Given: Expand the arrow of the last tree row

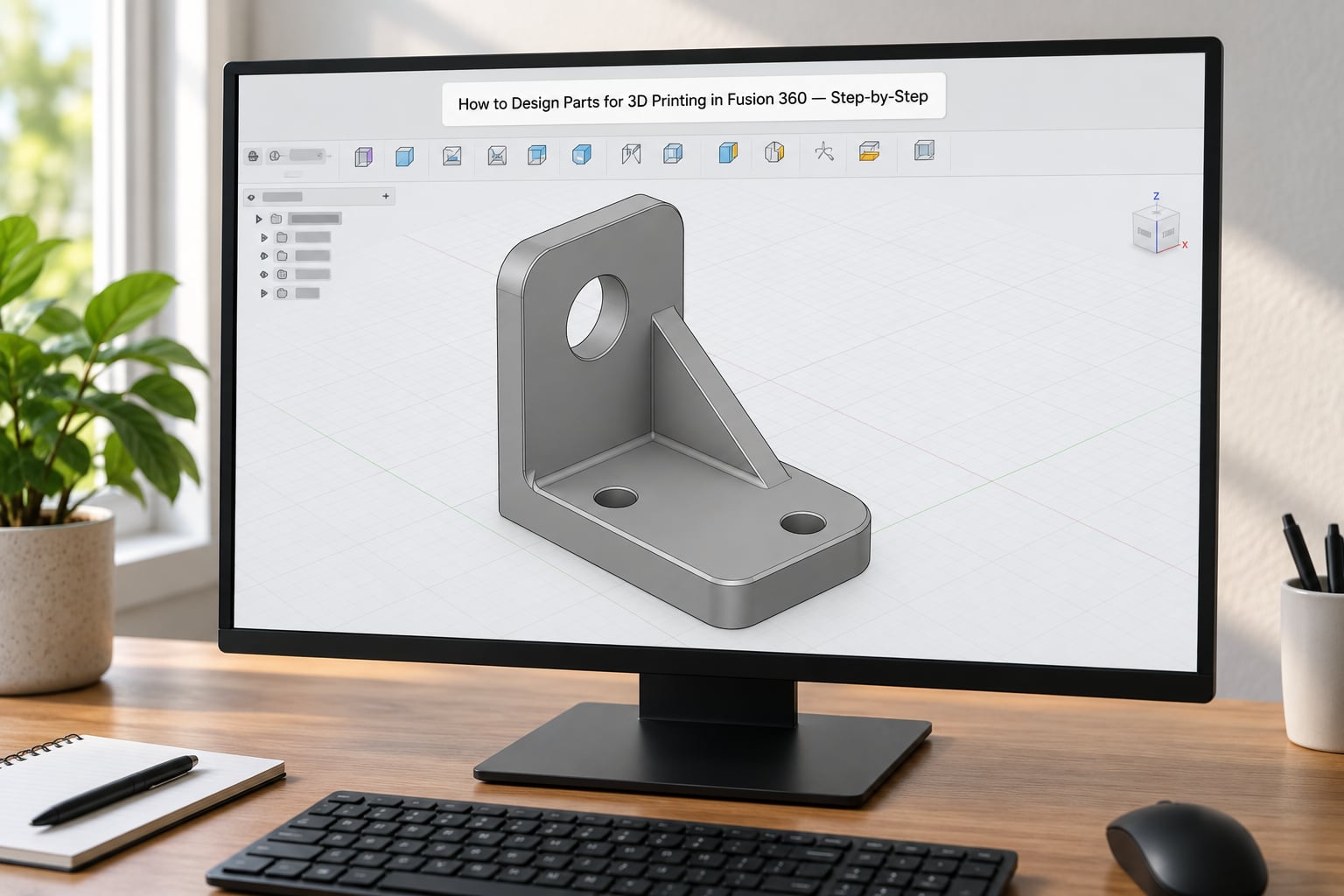Looking at the screenshot, I should click(x=264, y=293).
